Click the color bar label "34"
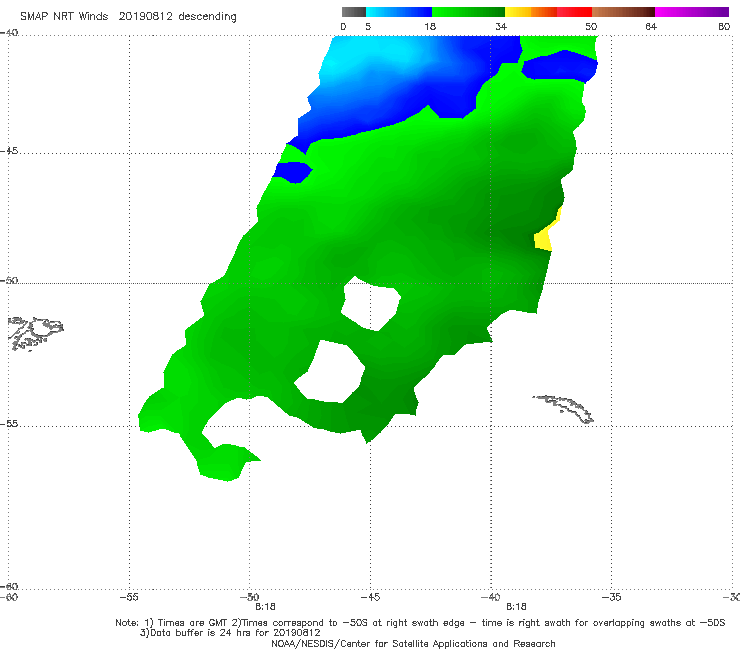The image size is (740, 650). pyautogui.click(x=501, y=26)
